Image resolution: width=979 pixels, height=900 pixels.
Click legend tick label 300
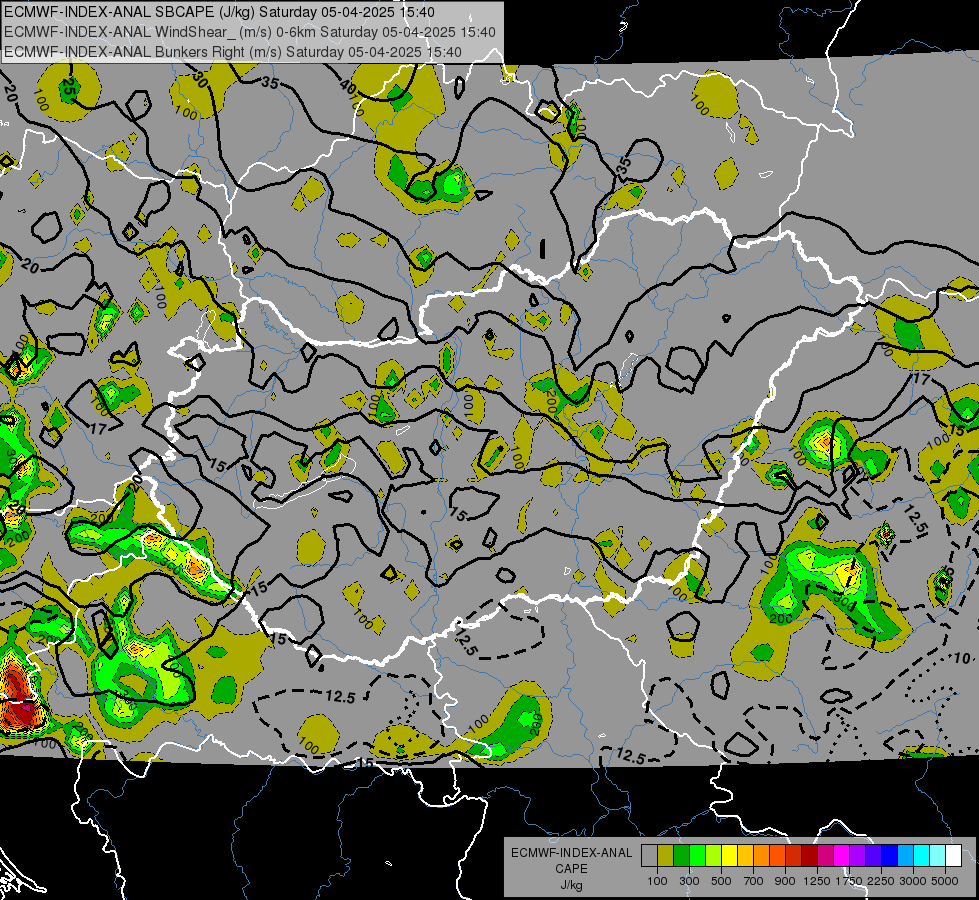coord(689,881)
